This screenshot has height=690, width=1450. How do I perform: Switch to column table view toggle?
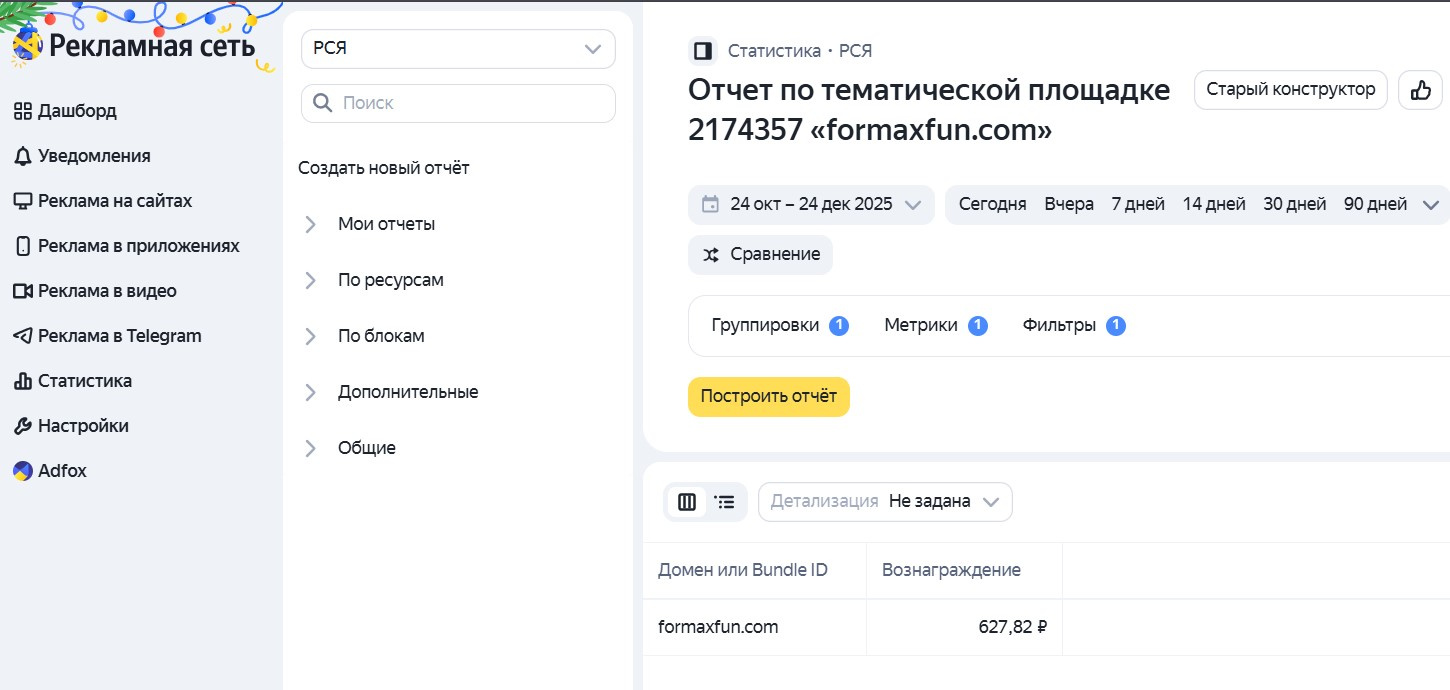(x=687, y=502)
